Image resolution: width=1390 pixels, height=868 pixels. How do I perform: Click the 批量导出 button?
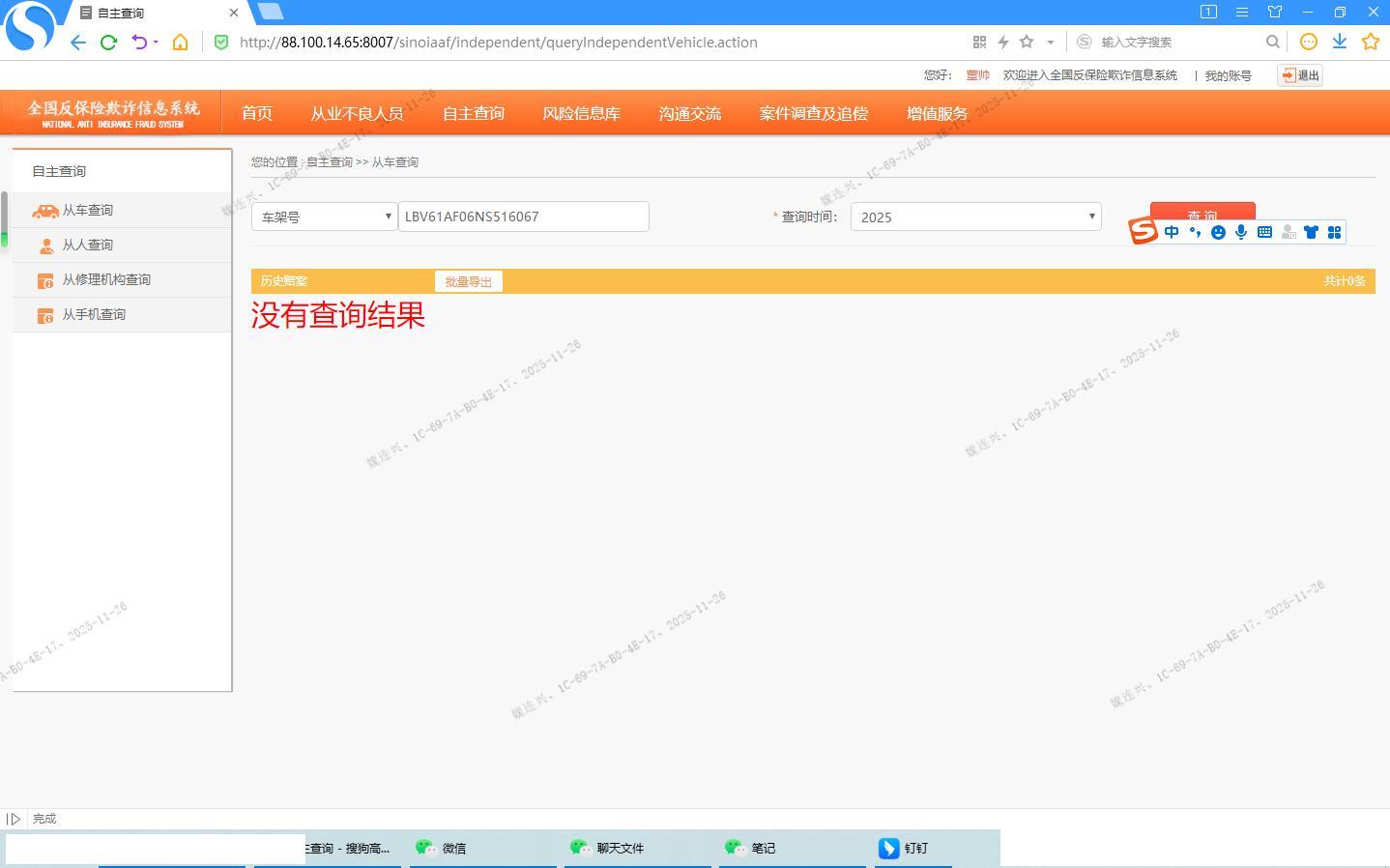[468, 281]
